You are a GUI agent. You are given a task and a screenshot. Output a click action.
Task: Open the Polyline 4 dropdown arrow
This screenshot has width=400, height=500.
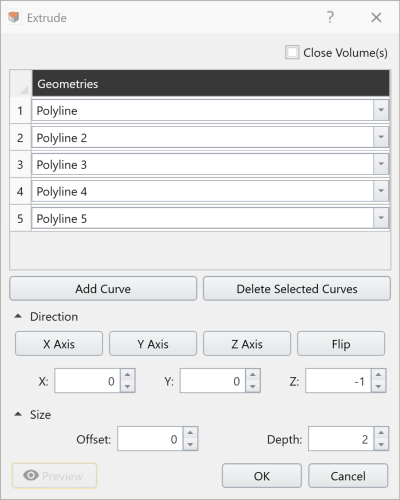coord(381,191)
